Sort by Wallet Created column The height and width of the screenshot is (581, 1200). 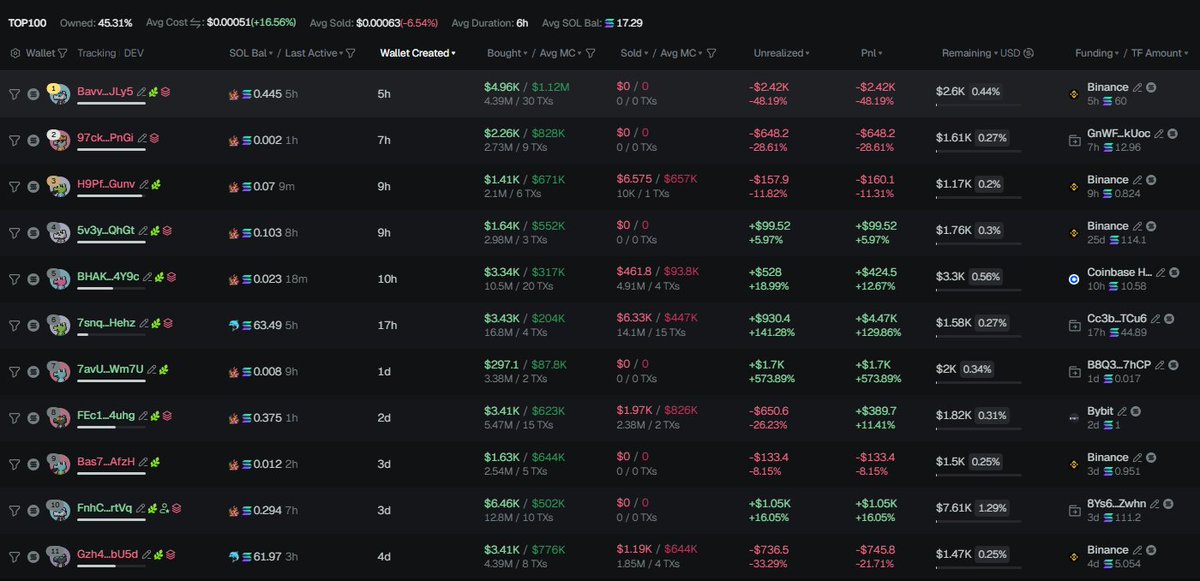(x=418, y=53)
